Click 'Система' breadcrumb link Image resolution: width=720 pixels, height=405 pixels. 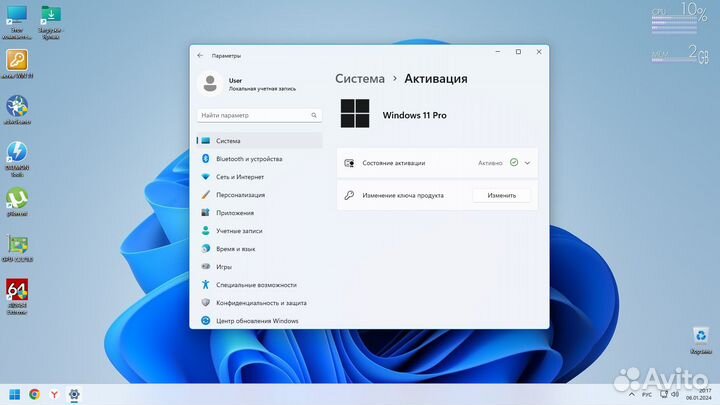(x=360, y=79)
